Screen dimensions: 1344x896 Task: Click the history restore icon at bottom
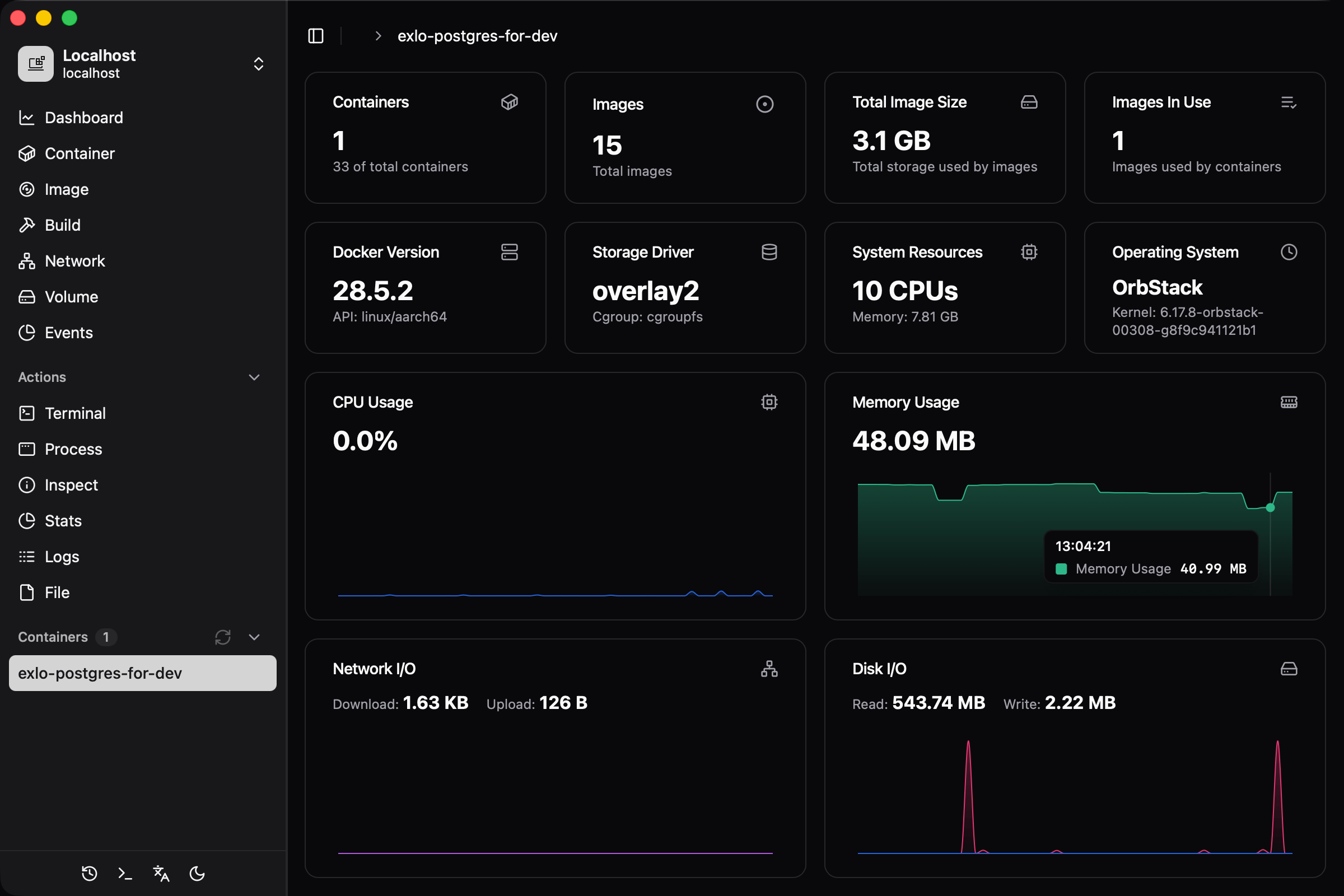click(88, 874)
